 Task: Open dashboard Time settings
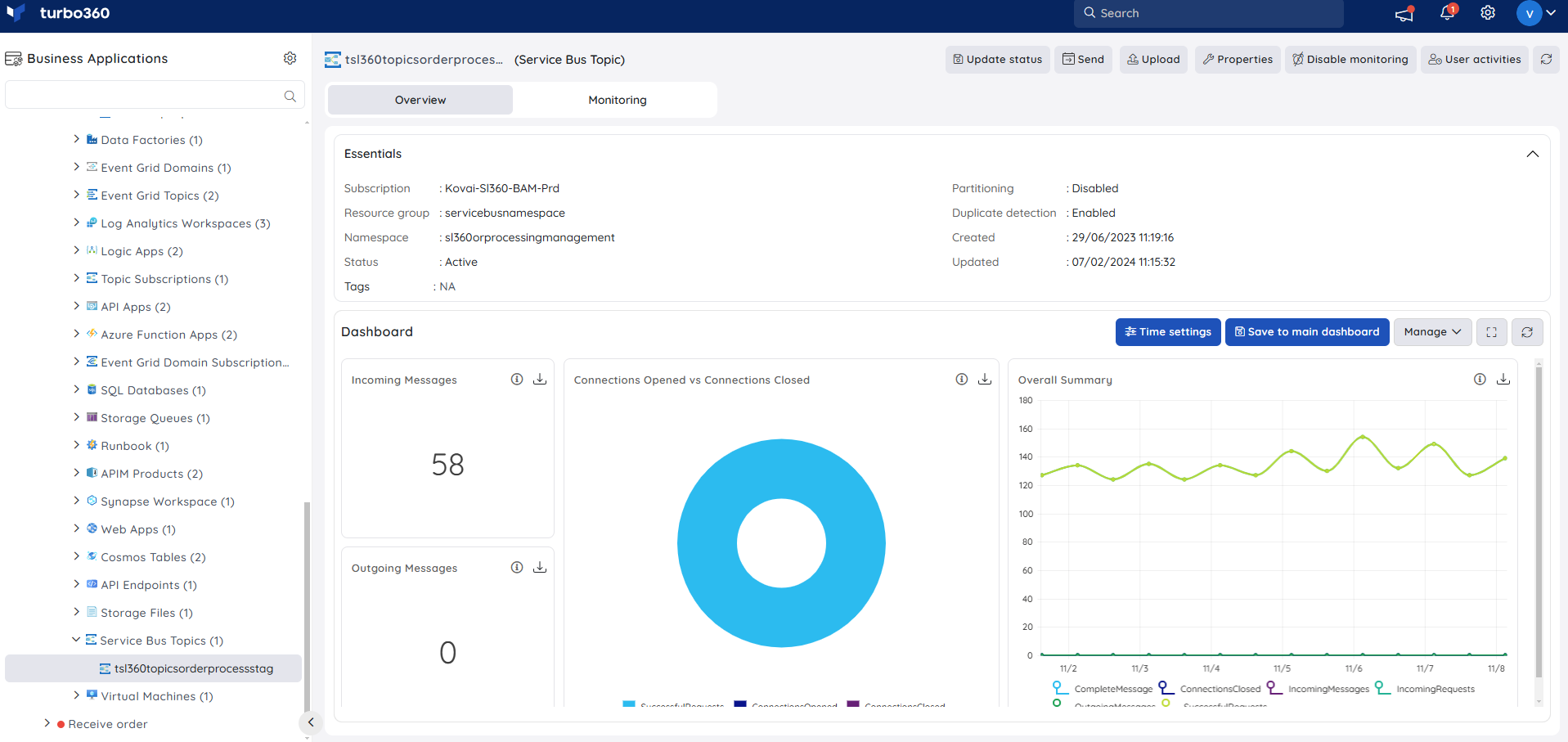pos(1168,332)
